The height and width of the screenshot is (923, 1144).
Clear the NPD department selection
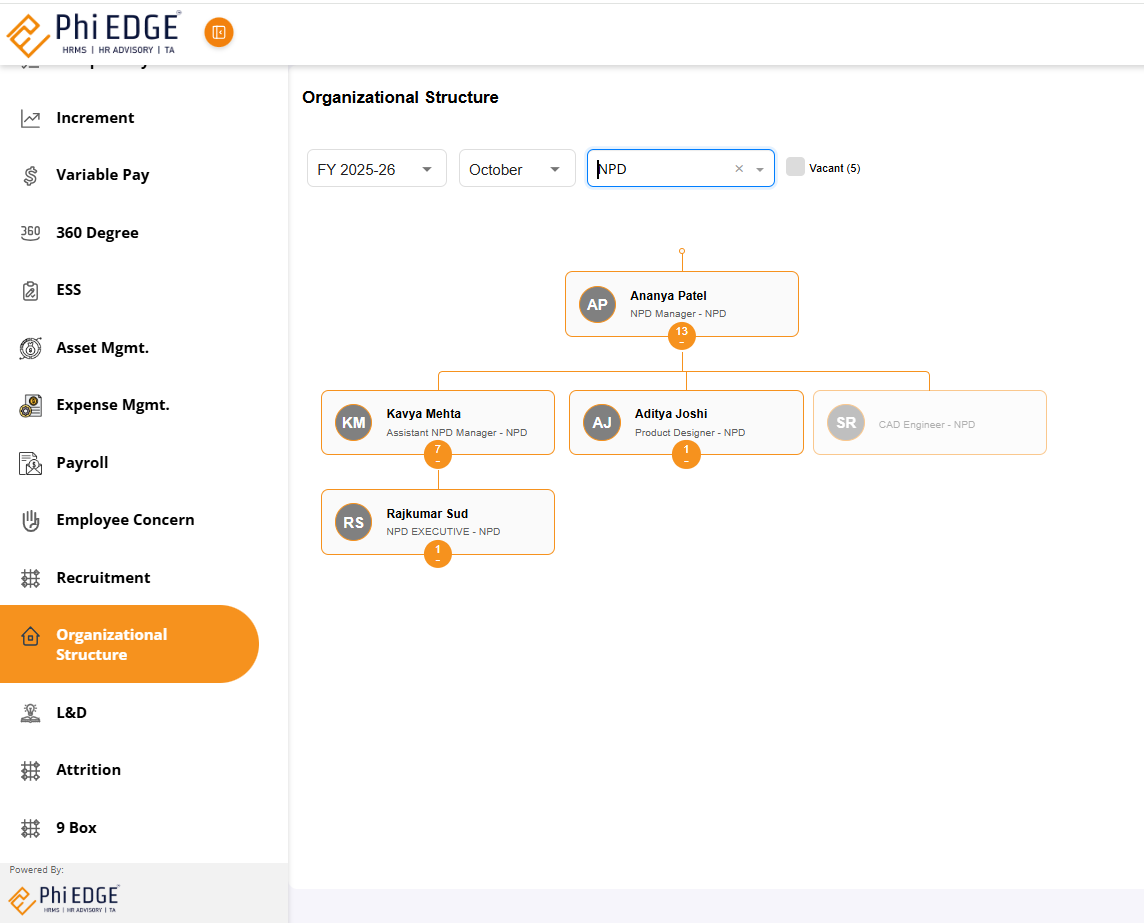pos(739,169)
